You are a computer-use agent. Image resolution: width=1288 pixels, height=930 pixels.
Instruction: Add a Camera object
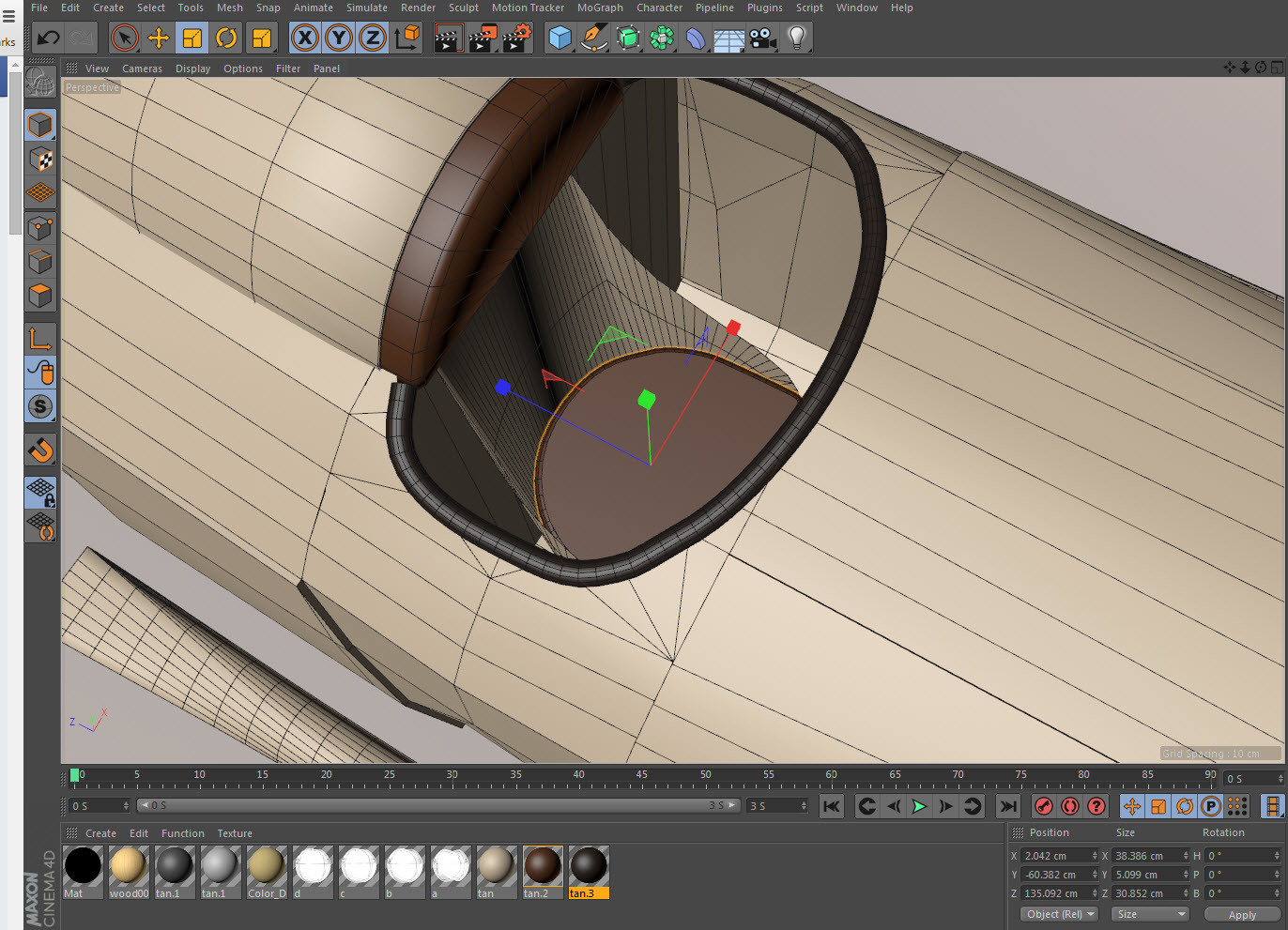tap(763, 38)
